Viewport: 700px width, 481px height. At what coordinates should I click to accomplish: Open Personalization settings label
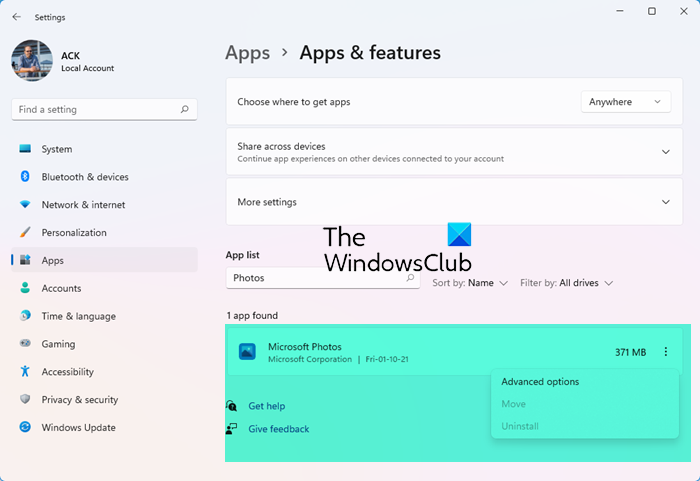(74, 233)
